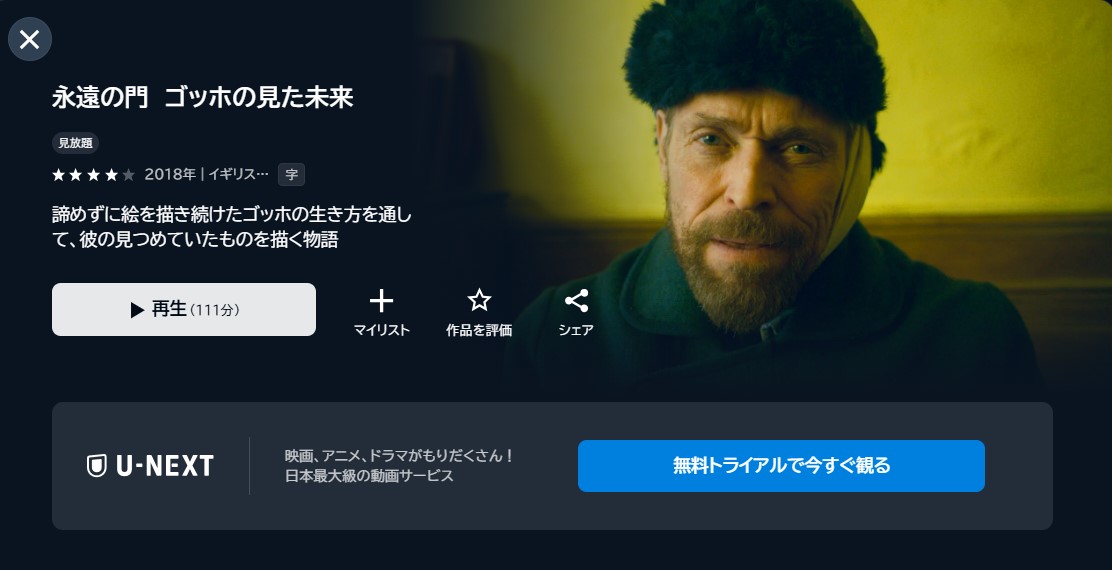Start the free trial with 無料トライアルで今すぐ観る
The height and width of the screenshot is (570, 1112).
tap(781, 466)
